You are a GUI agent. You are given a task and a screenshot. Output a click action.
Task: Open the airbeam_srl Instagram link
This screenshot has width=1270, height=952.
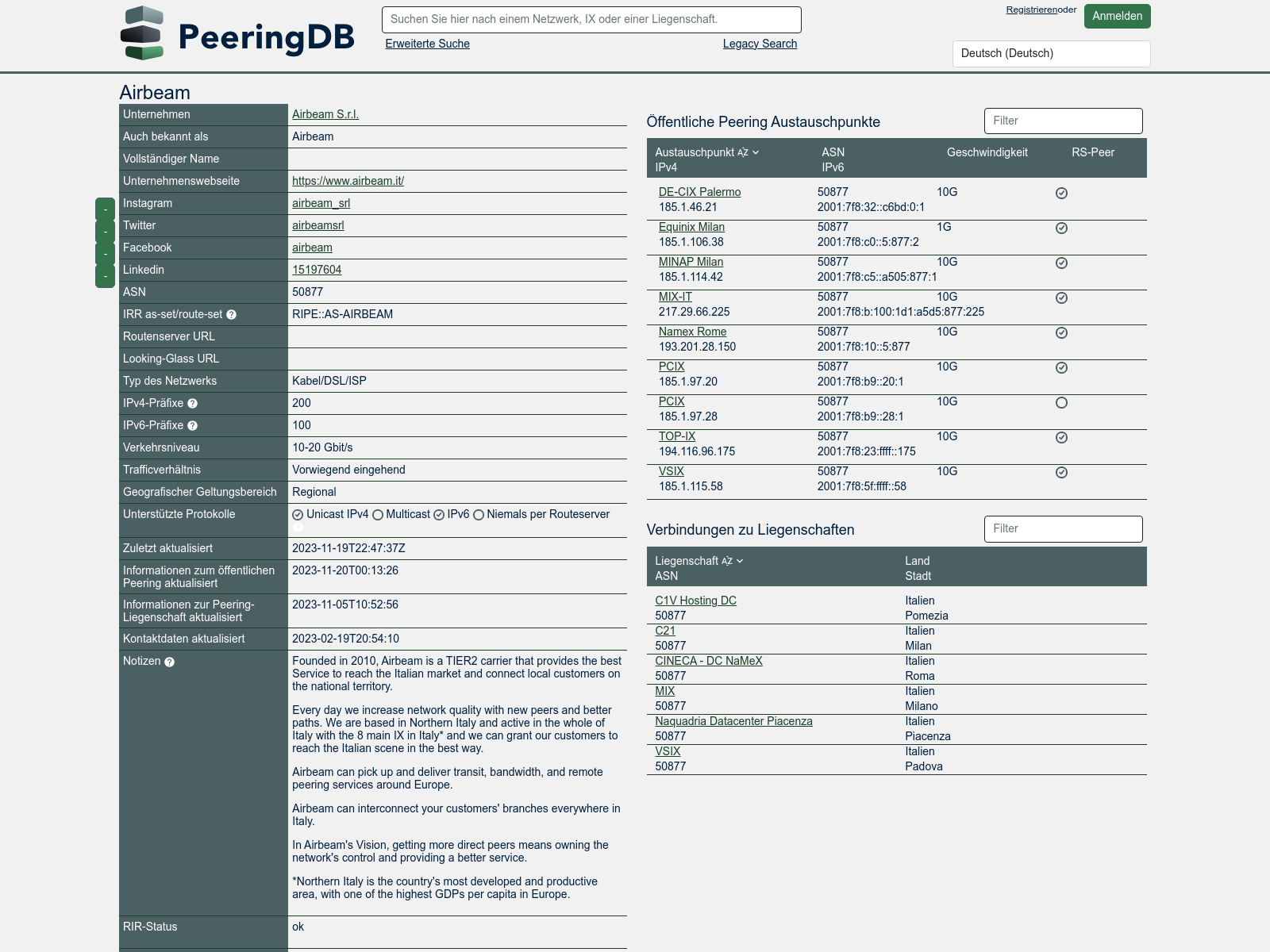pyautogui.click(x=321, y=203)
